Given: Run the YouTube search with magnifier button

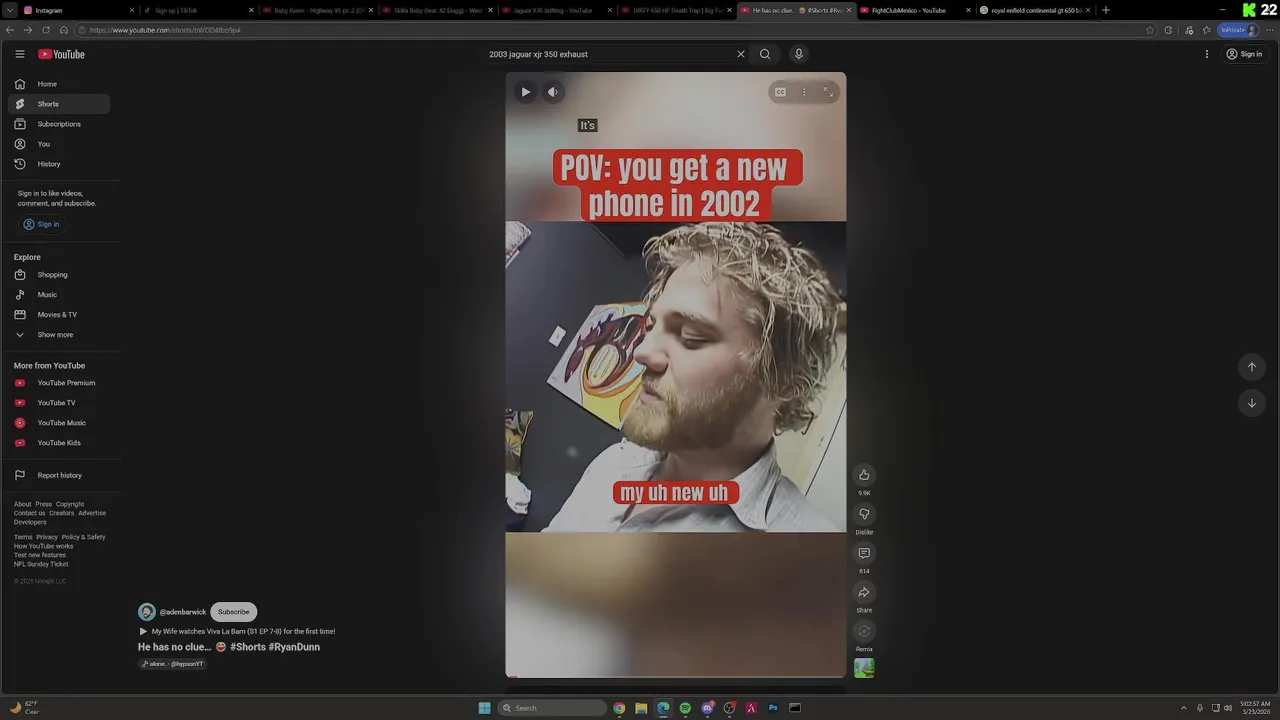Looking at the screenshot, I should point(765,54).
